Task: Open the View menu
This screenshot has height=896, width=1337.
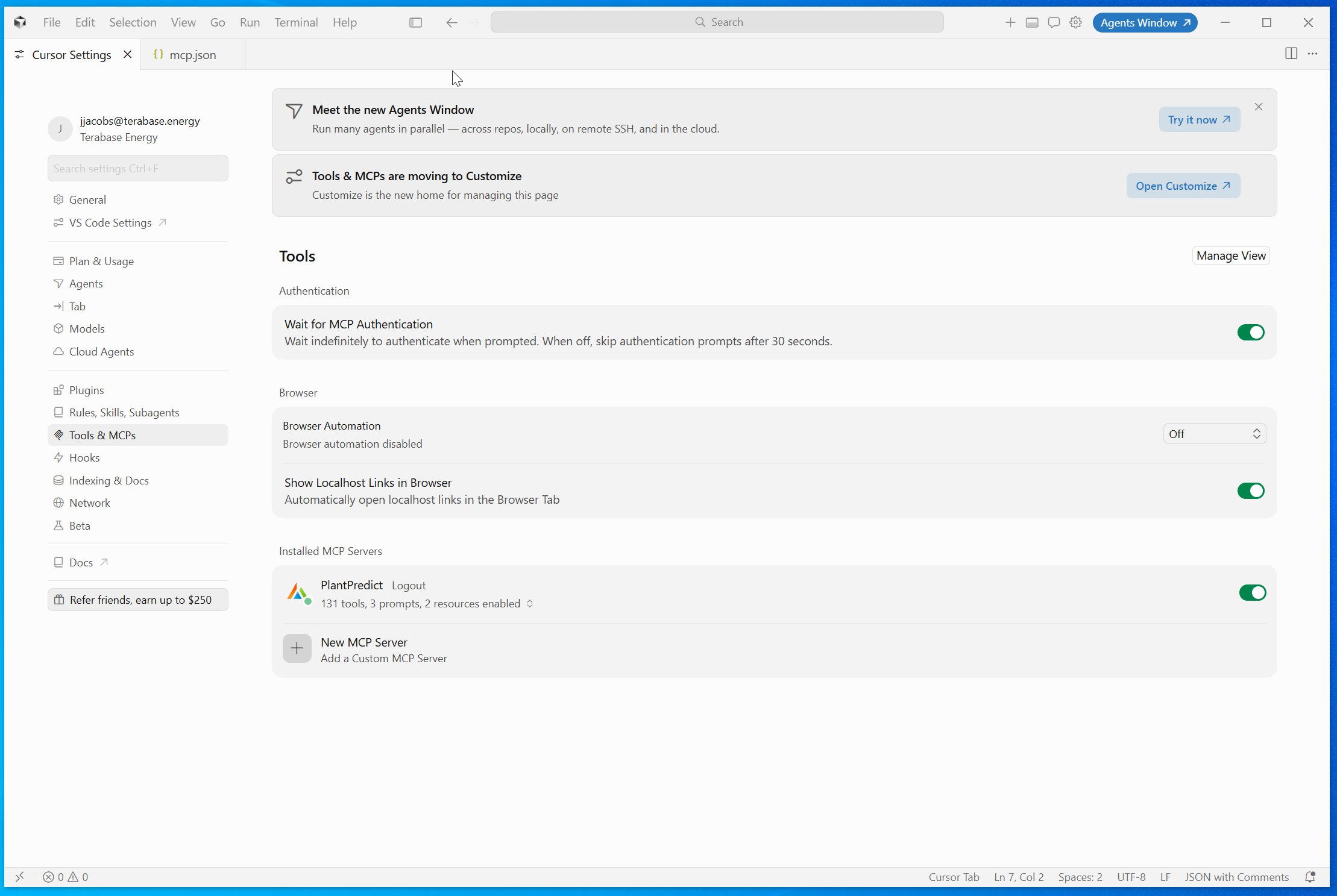Action: point(183,22)
